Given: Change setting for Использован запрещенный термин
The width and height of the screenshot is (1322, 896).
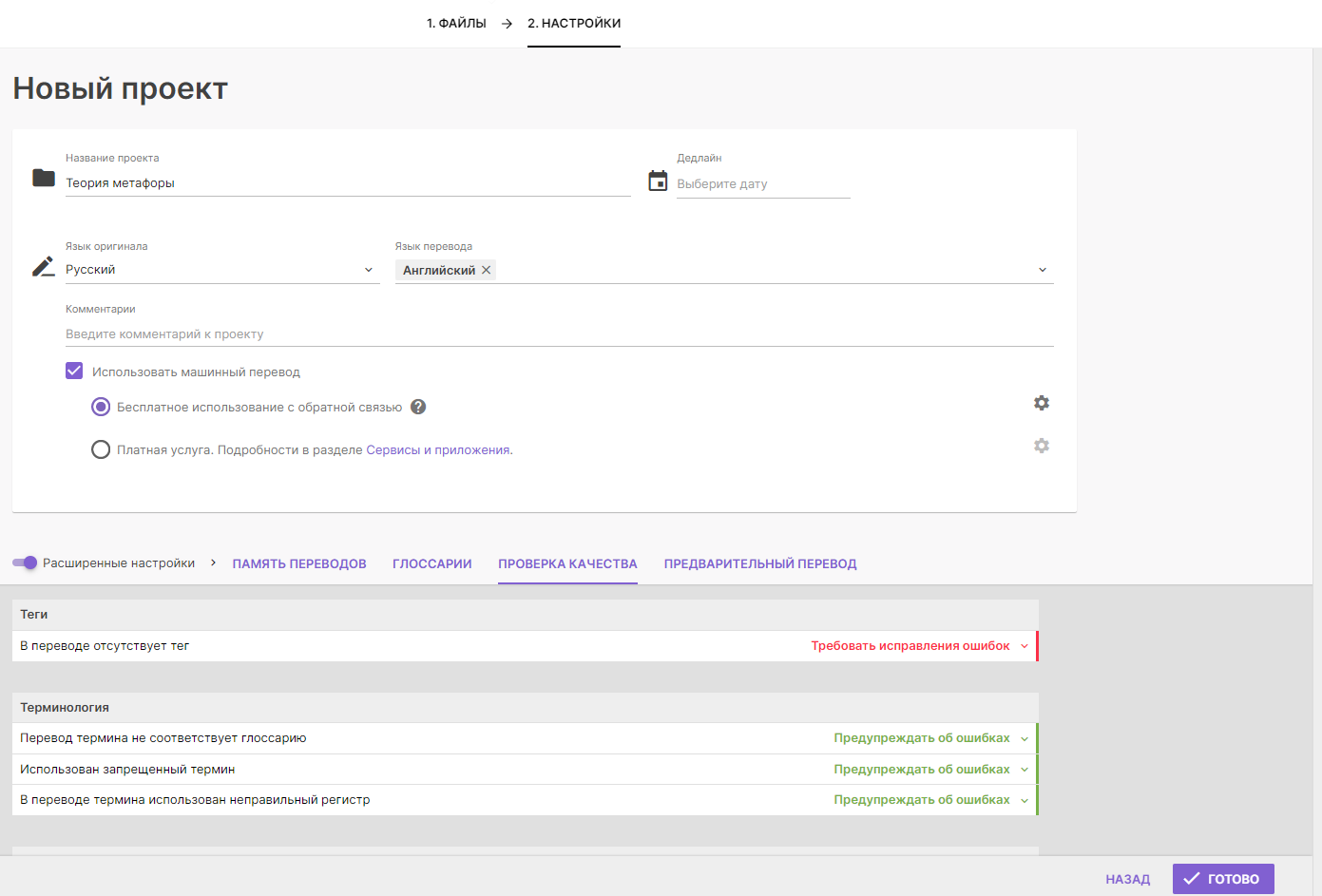Looking at the screenshot, I should point(931,770).
